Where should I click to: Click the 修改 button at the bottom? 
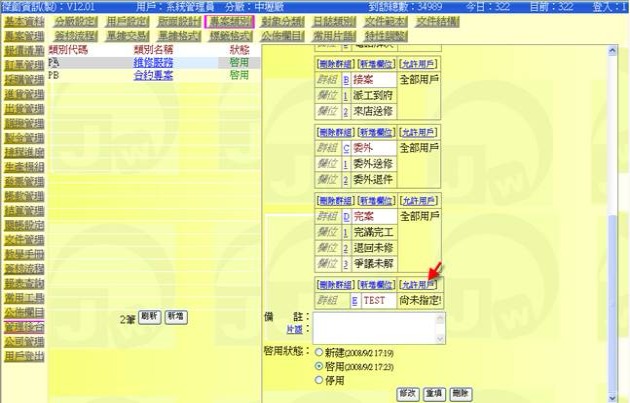407,394
